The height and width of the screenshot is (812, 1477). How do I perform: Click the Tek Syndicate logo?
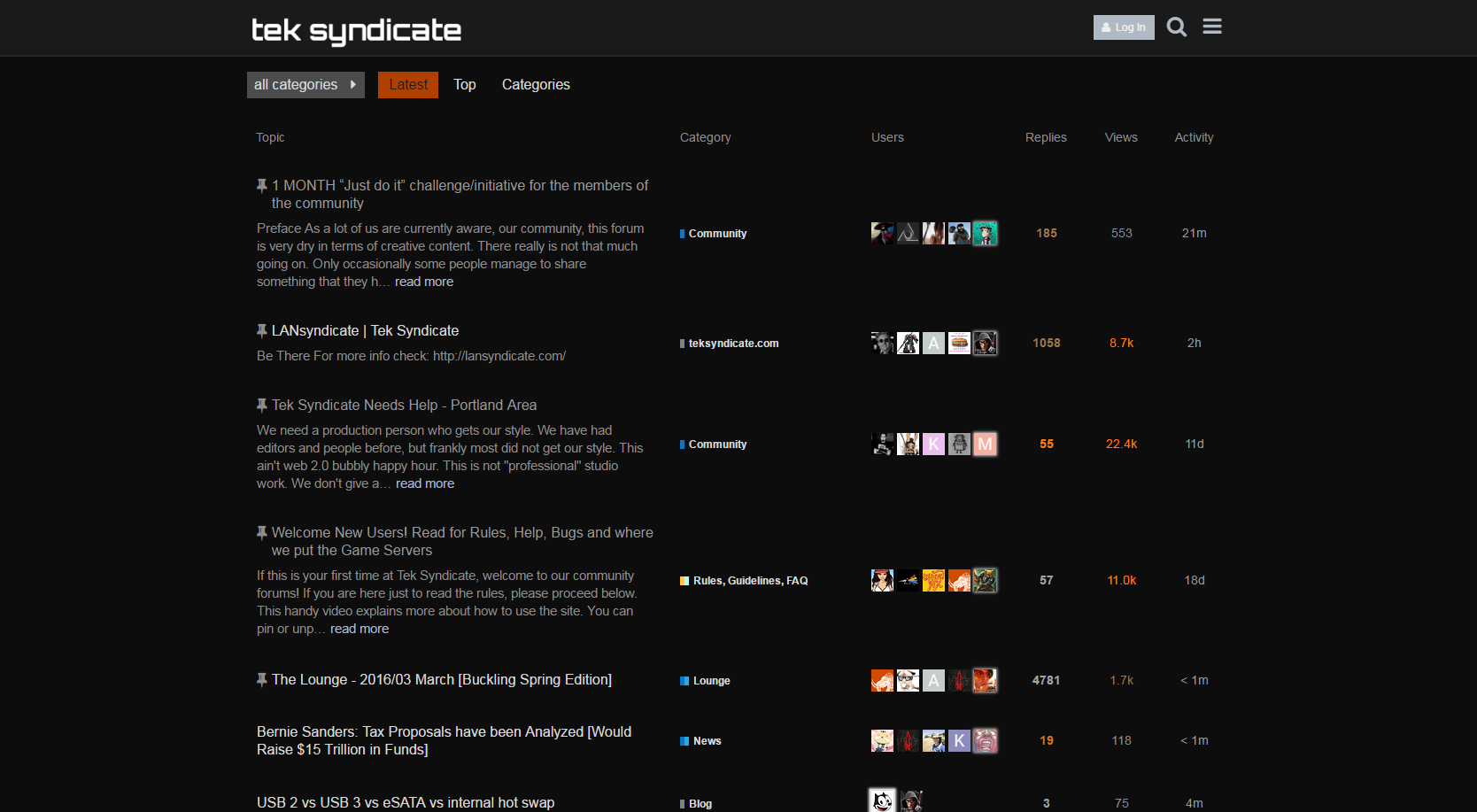point(356,30)
